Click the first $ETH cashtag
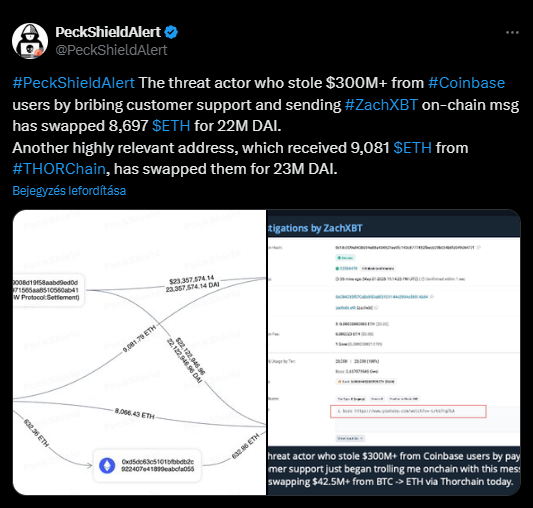533x508 pixels. 171,126
